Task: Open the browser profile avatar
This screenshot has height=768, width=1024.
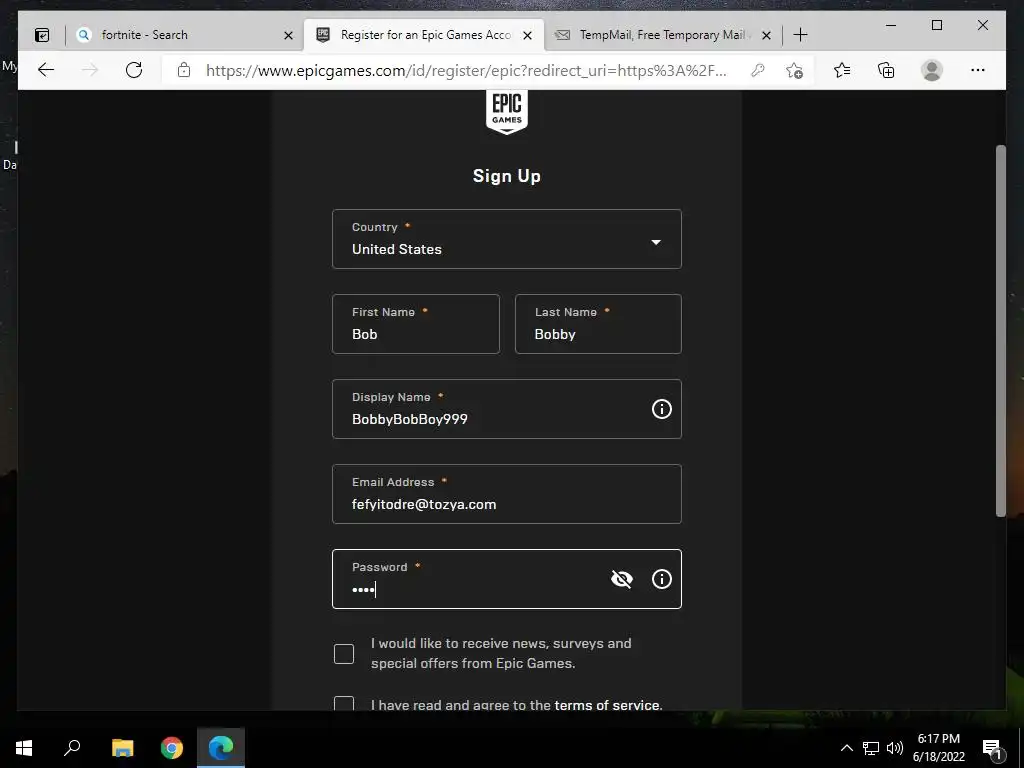Action: click(932, 70)
